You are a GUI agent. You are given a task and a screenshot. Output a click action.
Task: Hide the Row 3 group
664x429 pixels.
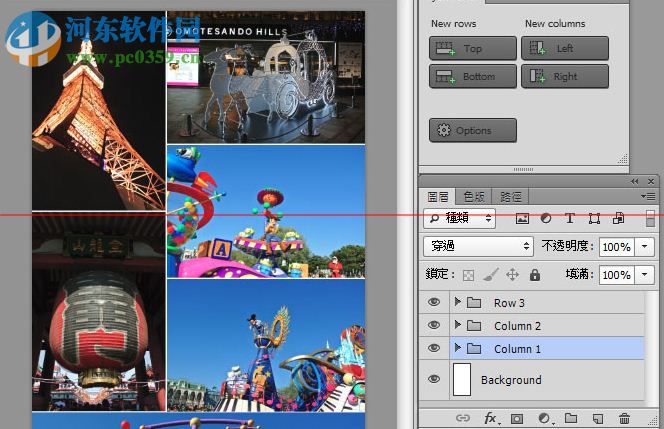pos(434,302)
